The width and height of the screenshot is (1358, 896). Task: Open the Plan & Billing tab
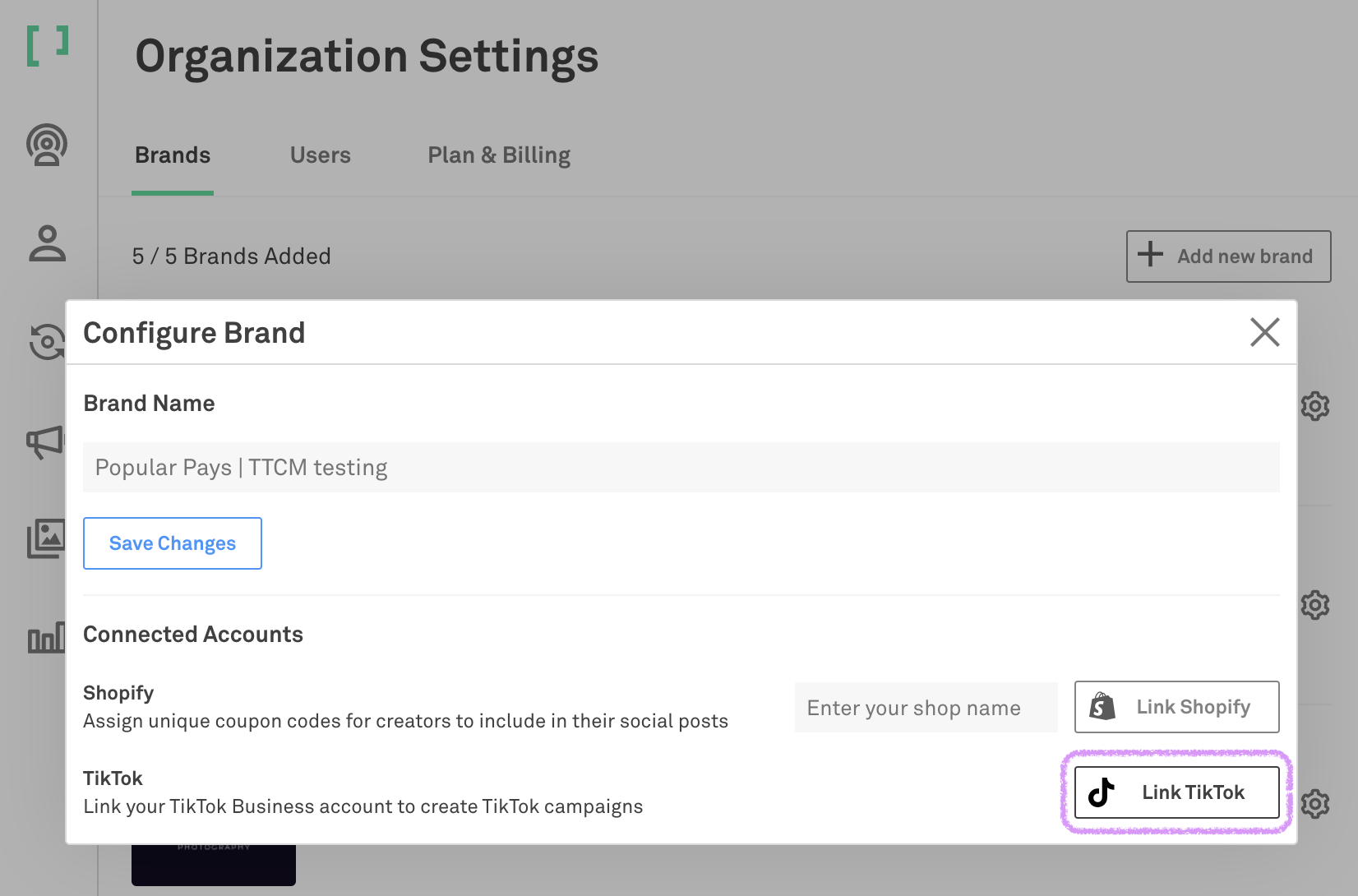[499, 155]
